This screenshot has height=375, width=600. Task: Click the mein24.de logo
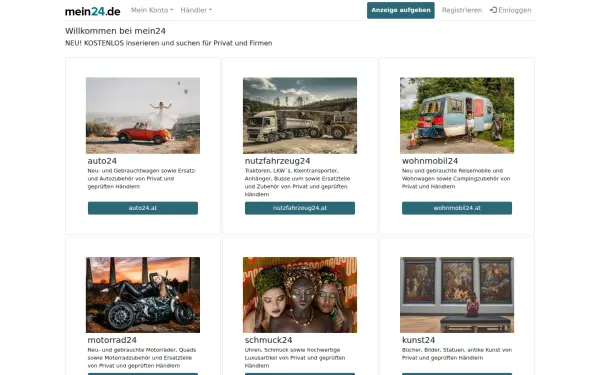[93, 11]
